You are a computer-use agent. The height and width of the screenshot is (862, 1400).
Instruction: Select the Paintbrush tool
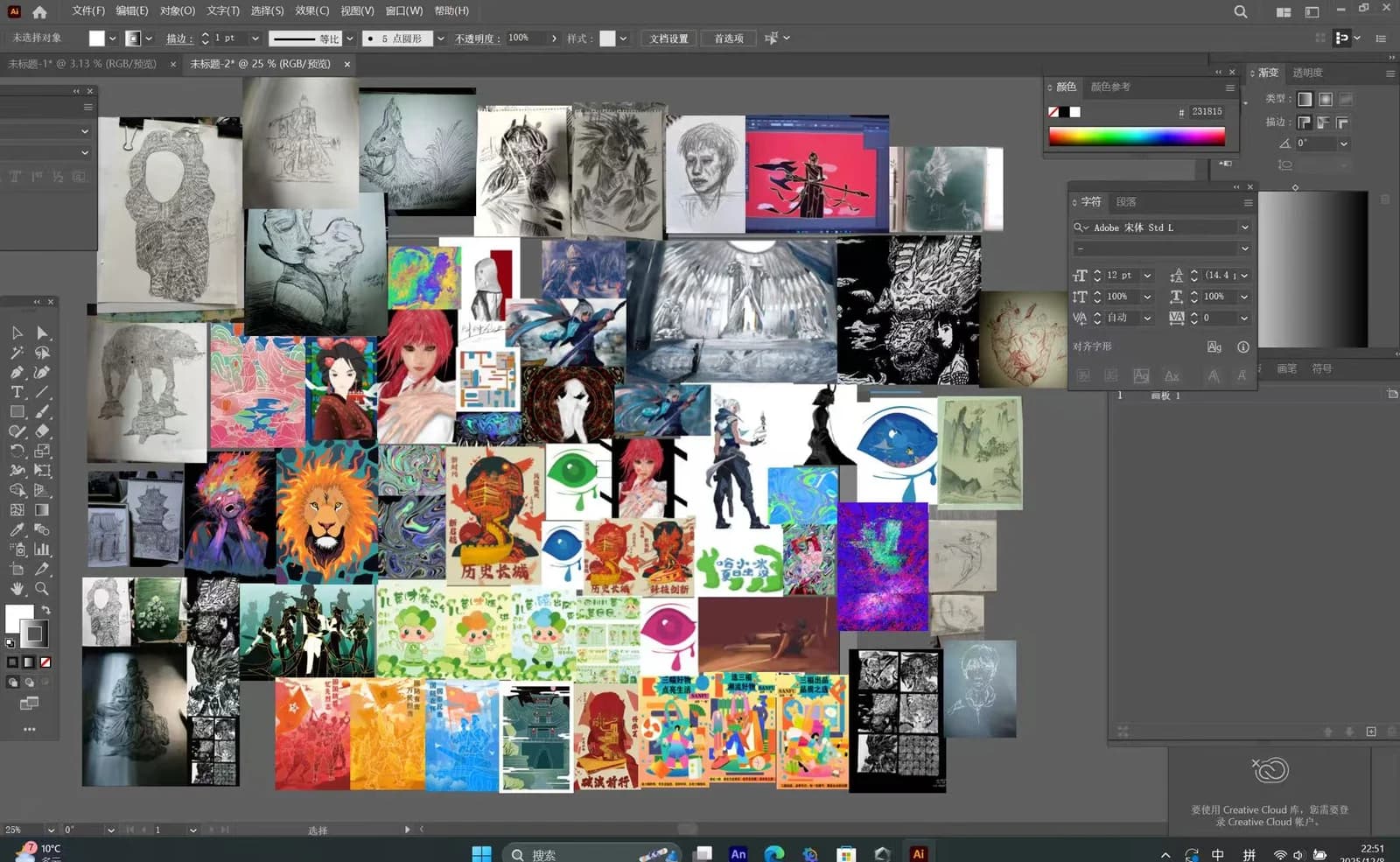click(42, 411)
